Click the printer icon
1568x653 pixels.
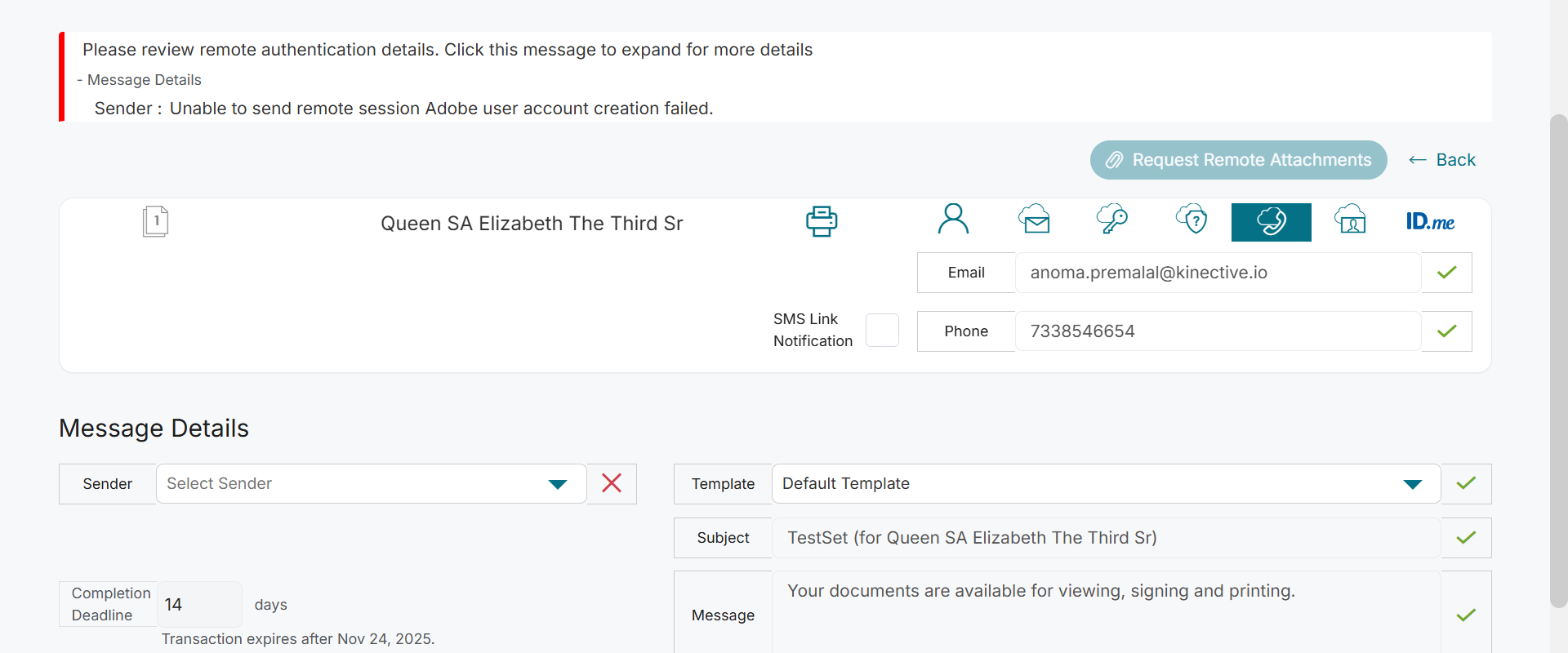coord(822,221)
